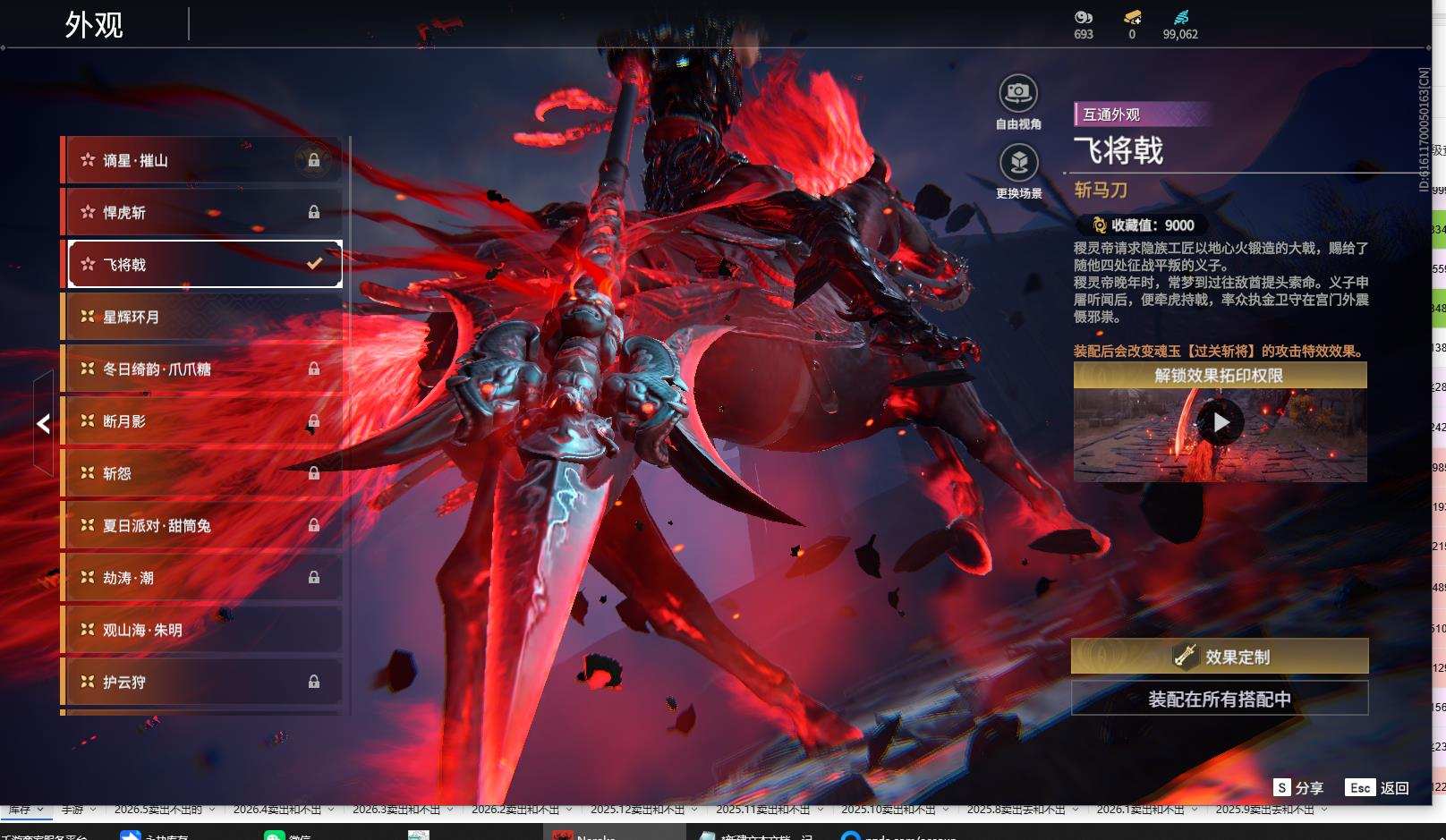Open the 2025.12卖出和不出 tab dropdown arrow
Viewport: 1446px width, 840px height.
coord(694,810)
